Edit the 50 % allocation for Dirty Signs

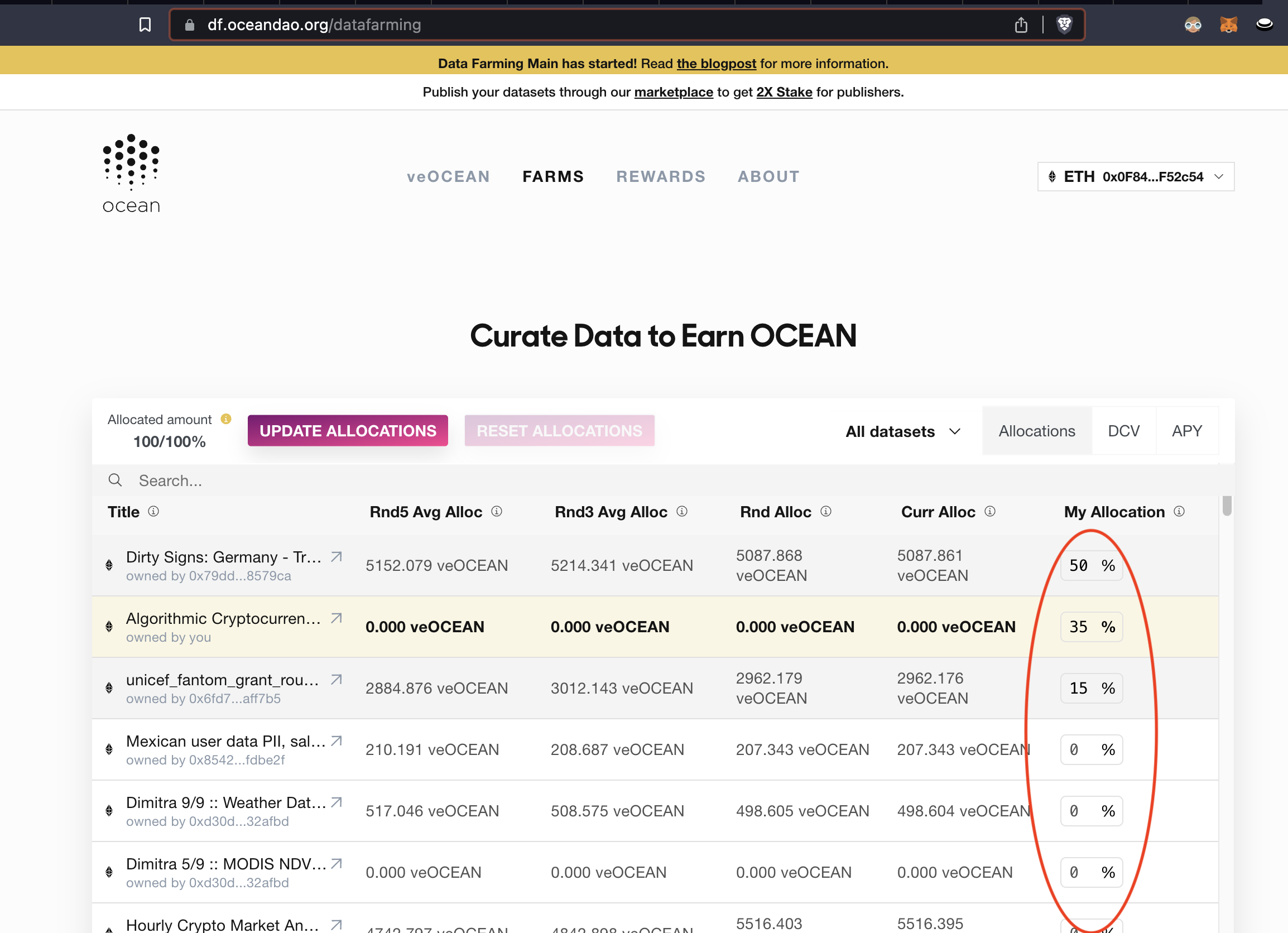point(1092,565)
